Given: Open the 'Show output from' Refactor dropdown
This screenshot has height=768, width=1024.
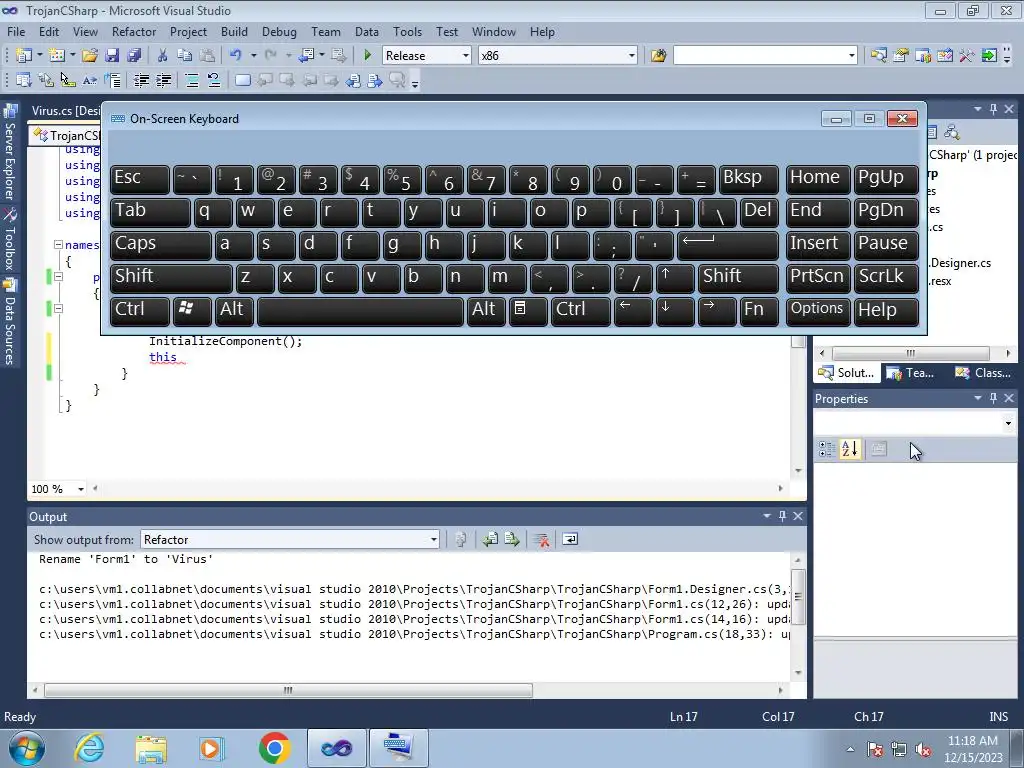Looking at the screenshot, I should (x=434, y=539).
